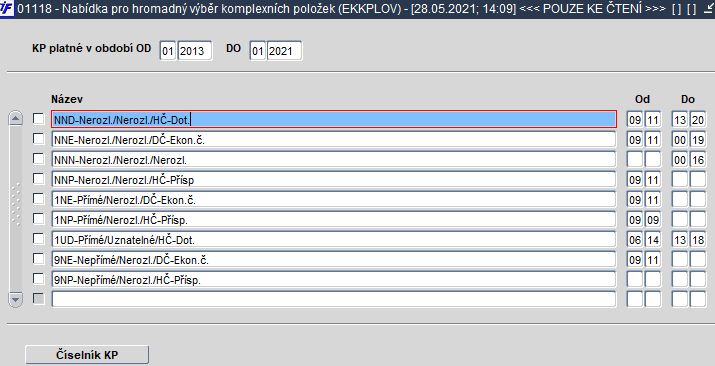Click the DO year field showing 2021
The width and height of the screenshot is (715, 366).
click(x=285, y=51)
